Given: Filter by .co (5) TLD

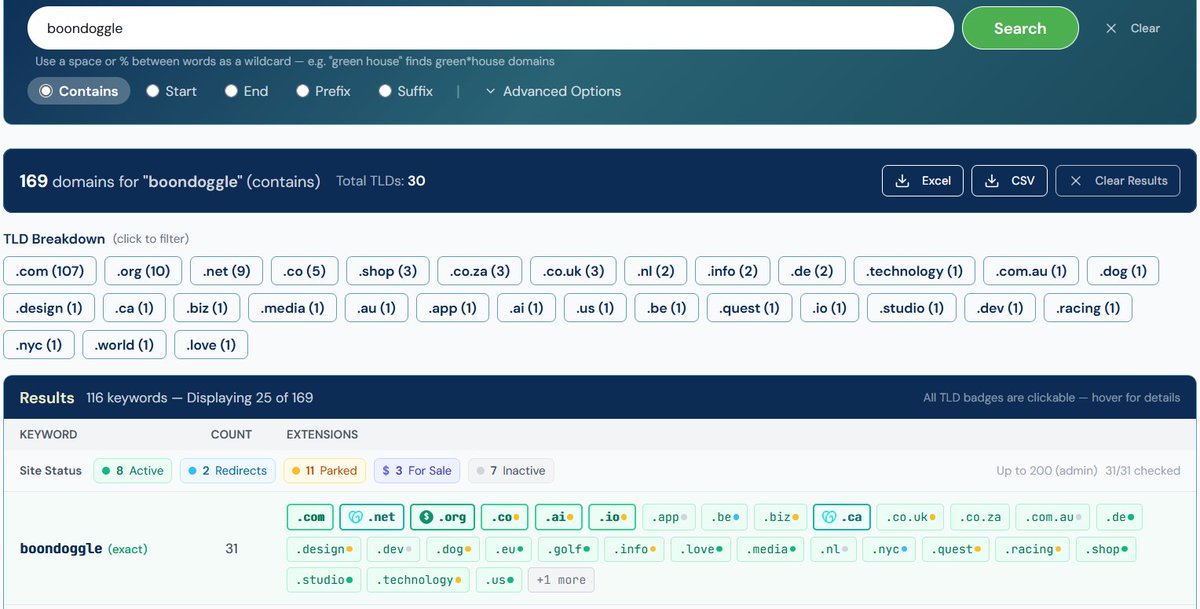Looking at the screenshot, I should coord(304,271).
